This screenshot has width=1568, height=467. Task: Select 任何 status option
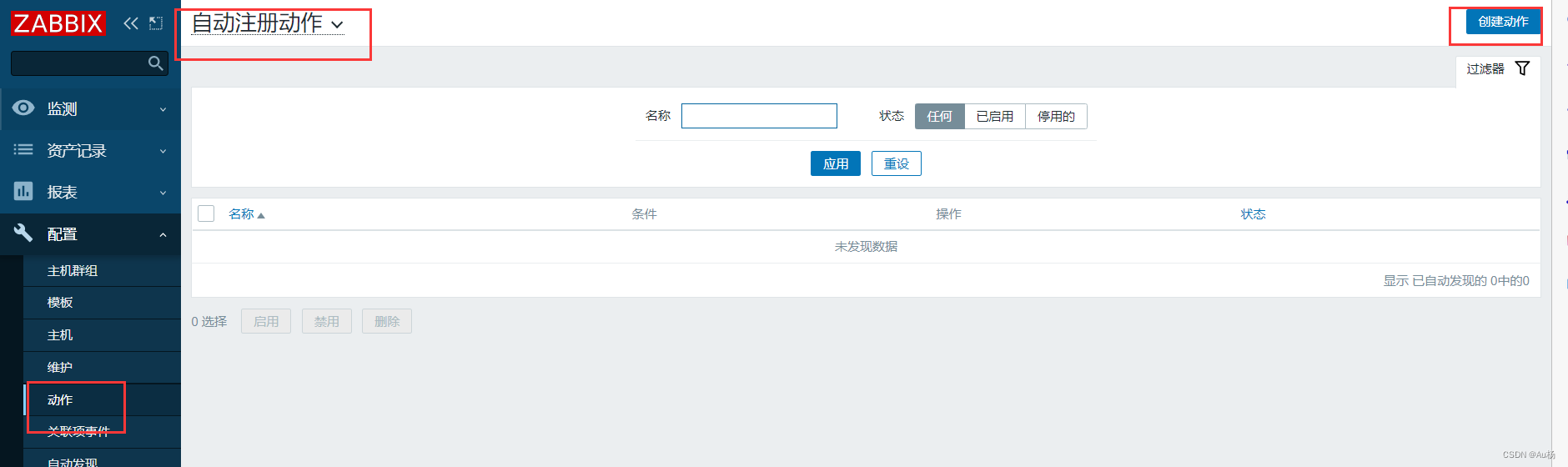(x=939, y=116)
